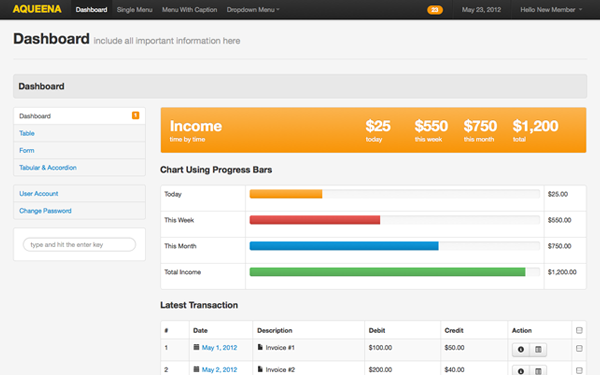Screen dimensions: 600x375
Task: Click the green Total Income progress bar
Action: click(x=387, y=272)
